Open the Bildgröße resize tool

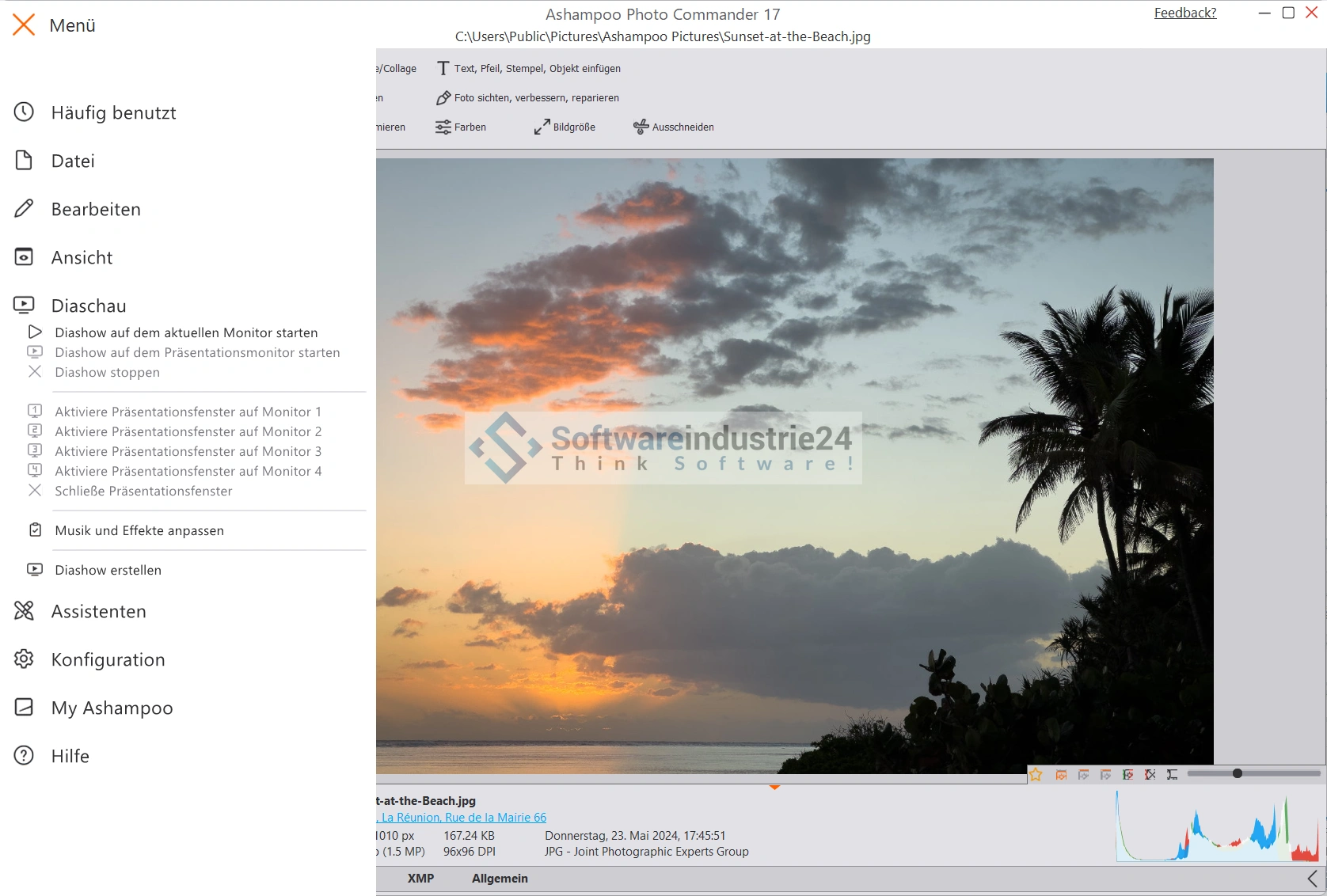coord(565,127)
